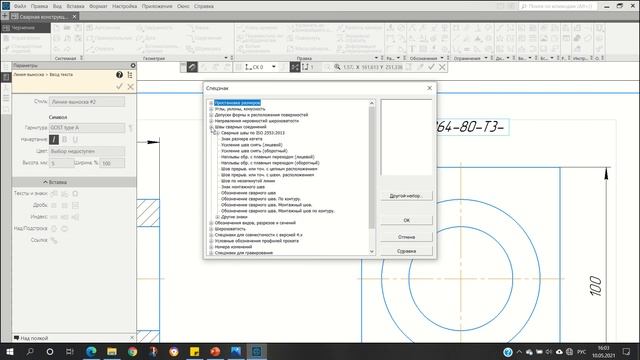Select Усиление шва снять (лицевой)
The height and width of the screenshot is (360, 640).
tap(251, 145)
